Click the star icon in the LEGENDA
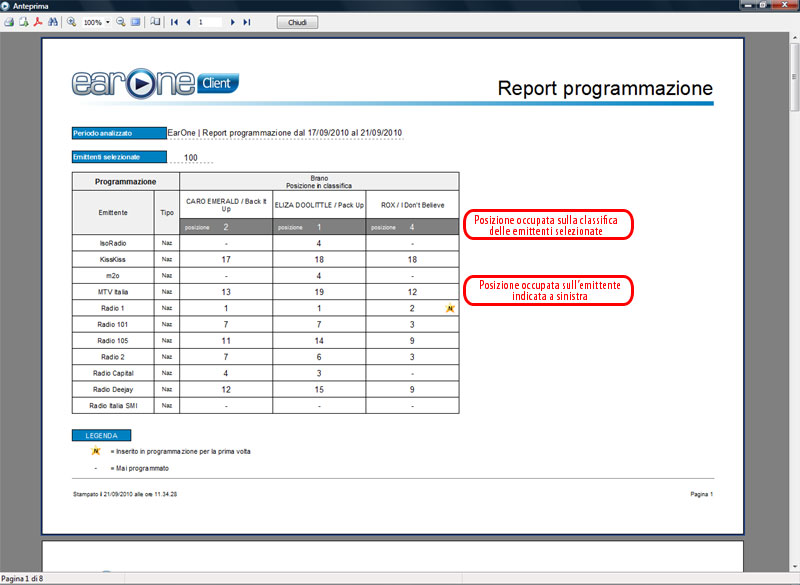This screenshot has width=800, height=585. tap(95, 451)
